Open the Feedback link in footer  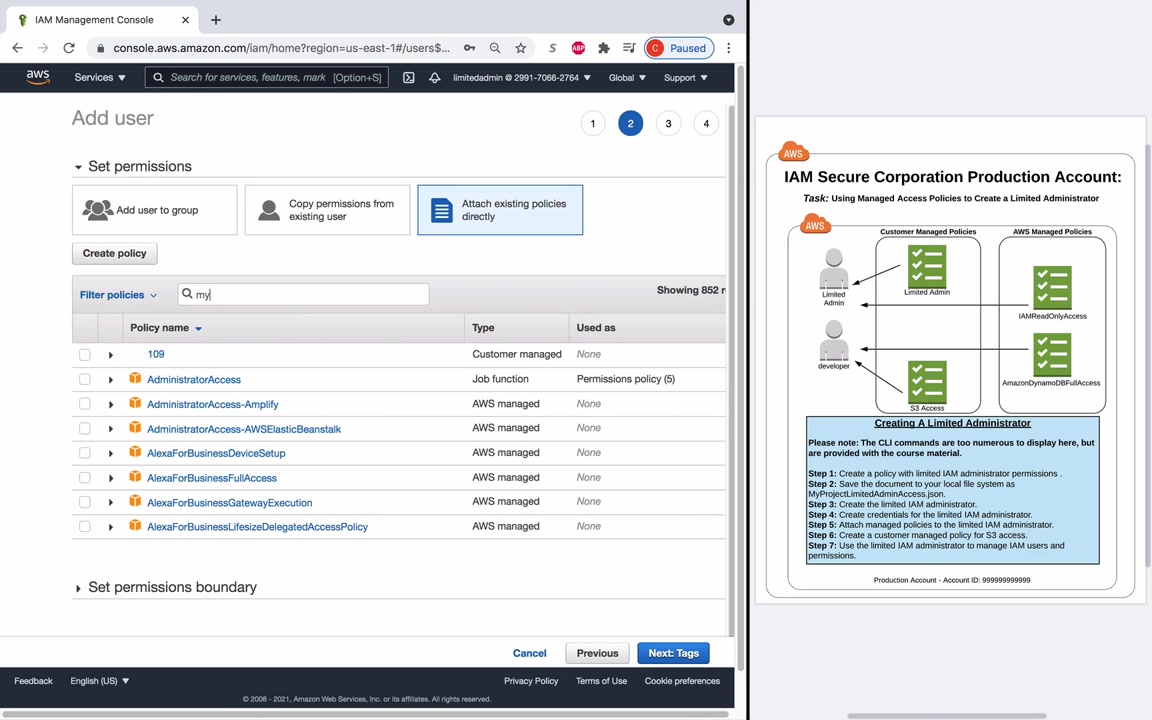33,681
